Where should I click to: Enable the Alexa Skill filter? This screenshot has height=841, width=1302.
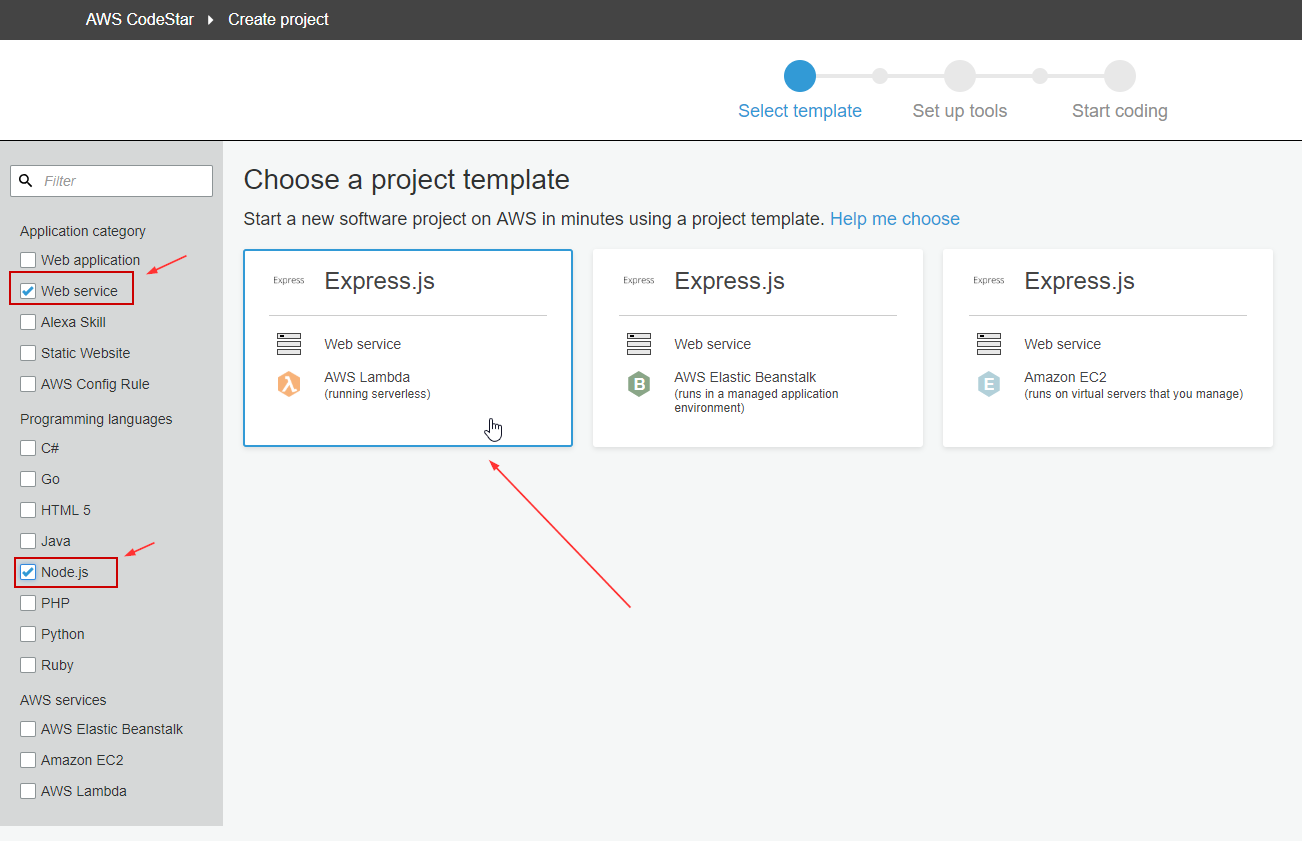[x=28, y=322]
